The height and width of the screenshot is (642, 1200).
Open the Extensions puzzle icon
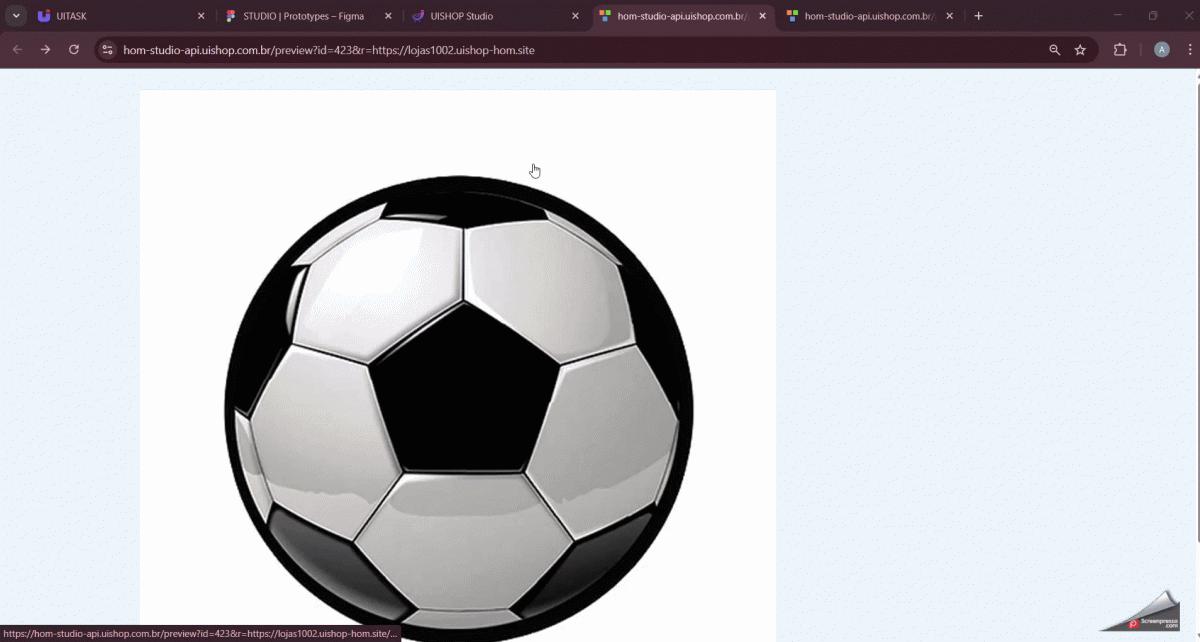pos(1120,50)
